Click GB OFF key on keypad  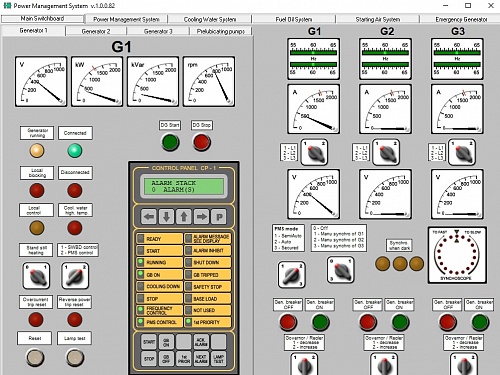tap(166, 359)
